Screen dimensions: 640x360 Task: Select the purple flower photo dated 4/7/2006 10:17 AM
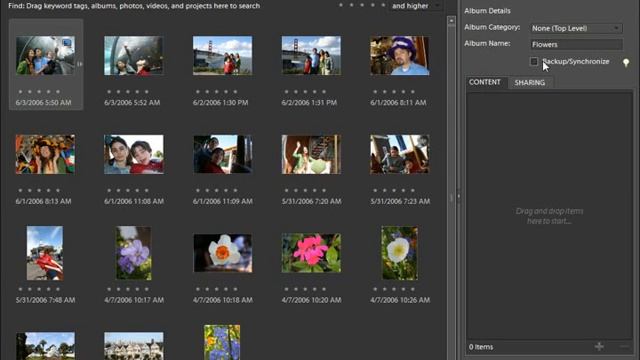coord(133,253)
